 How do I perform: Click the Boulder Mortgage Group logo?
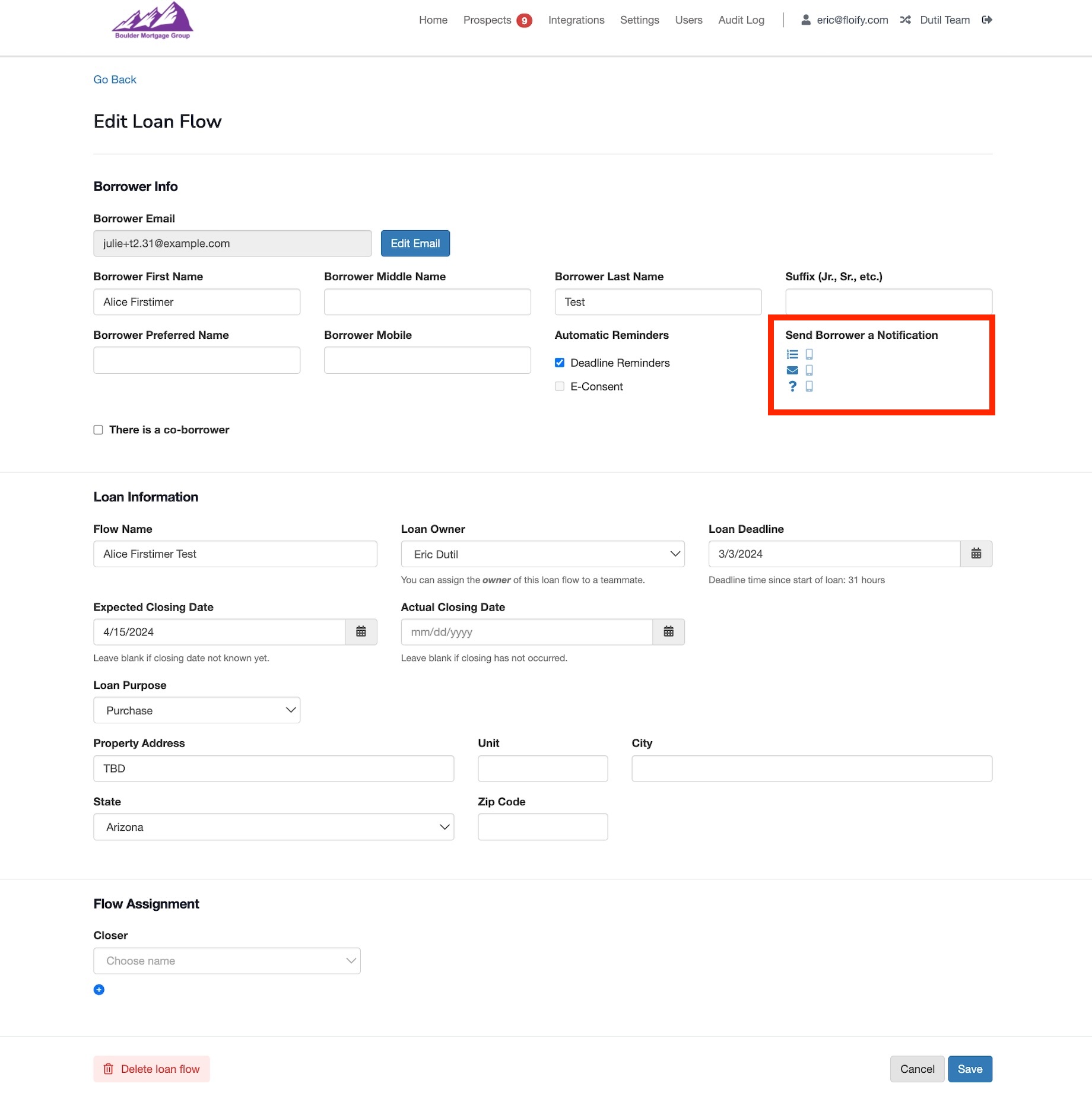click(x=153, y=21)
